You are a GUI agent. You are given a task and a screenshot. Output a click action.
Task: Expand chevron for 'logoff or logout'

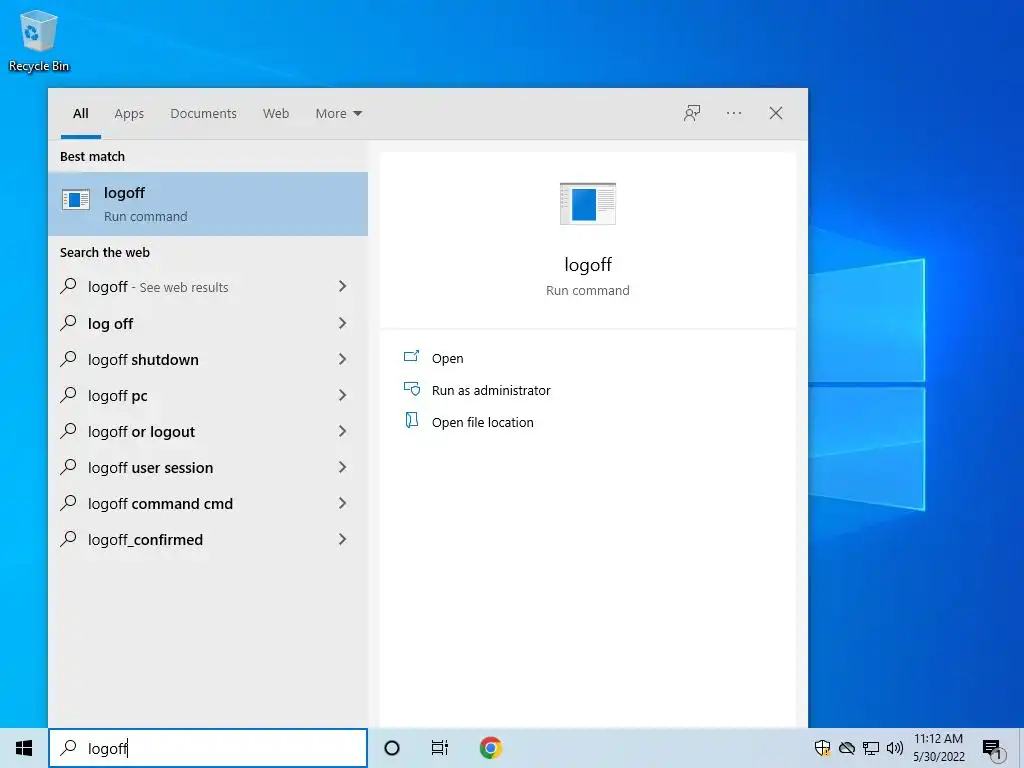click(342, 431)
